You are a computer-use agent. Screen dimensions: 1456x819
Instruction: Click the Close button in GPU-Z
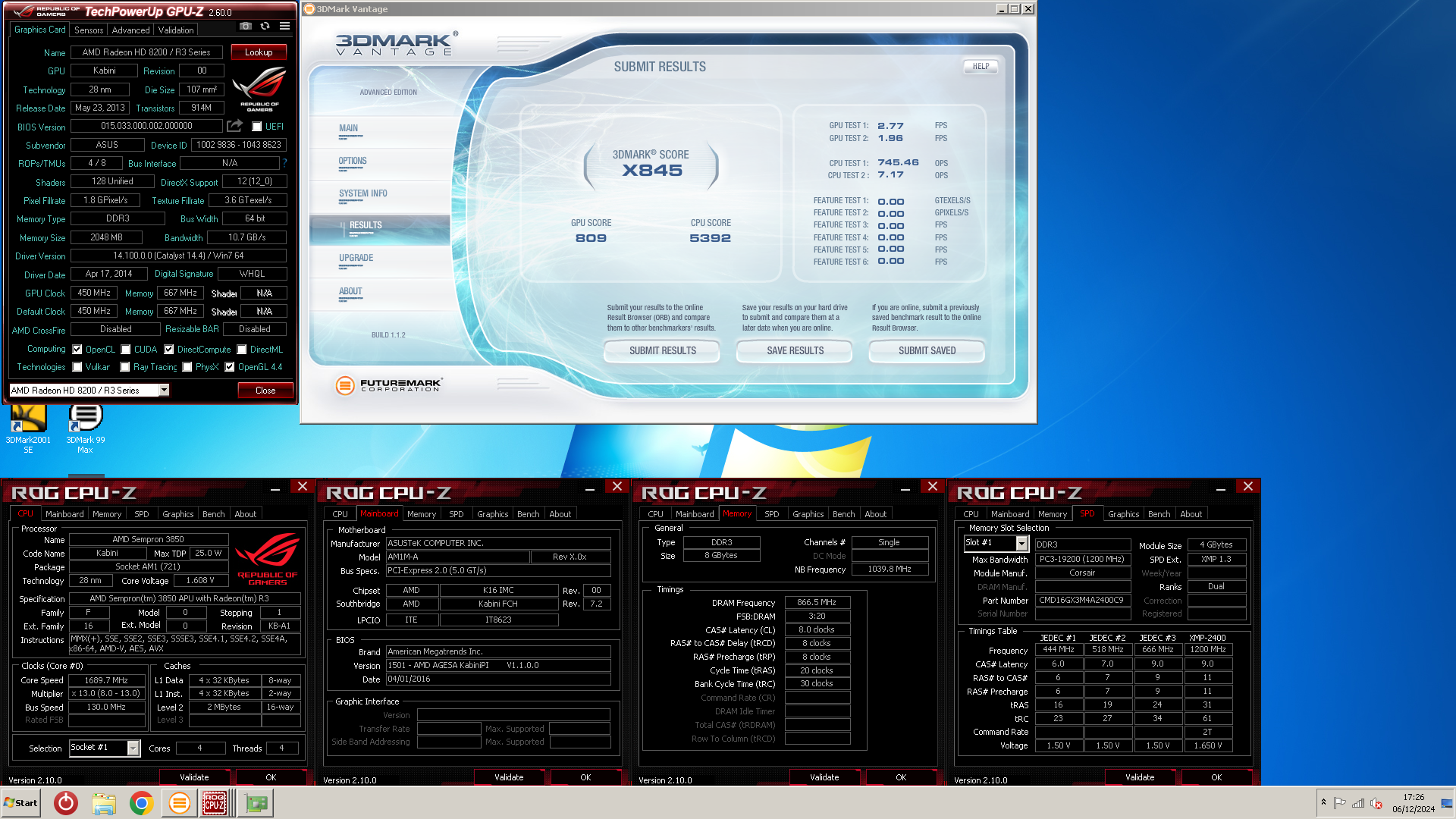click(265, 391)
